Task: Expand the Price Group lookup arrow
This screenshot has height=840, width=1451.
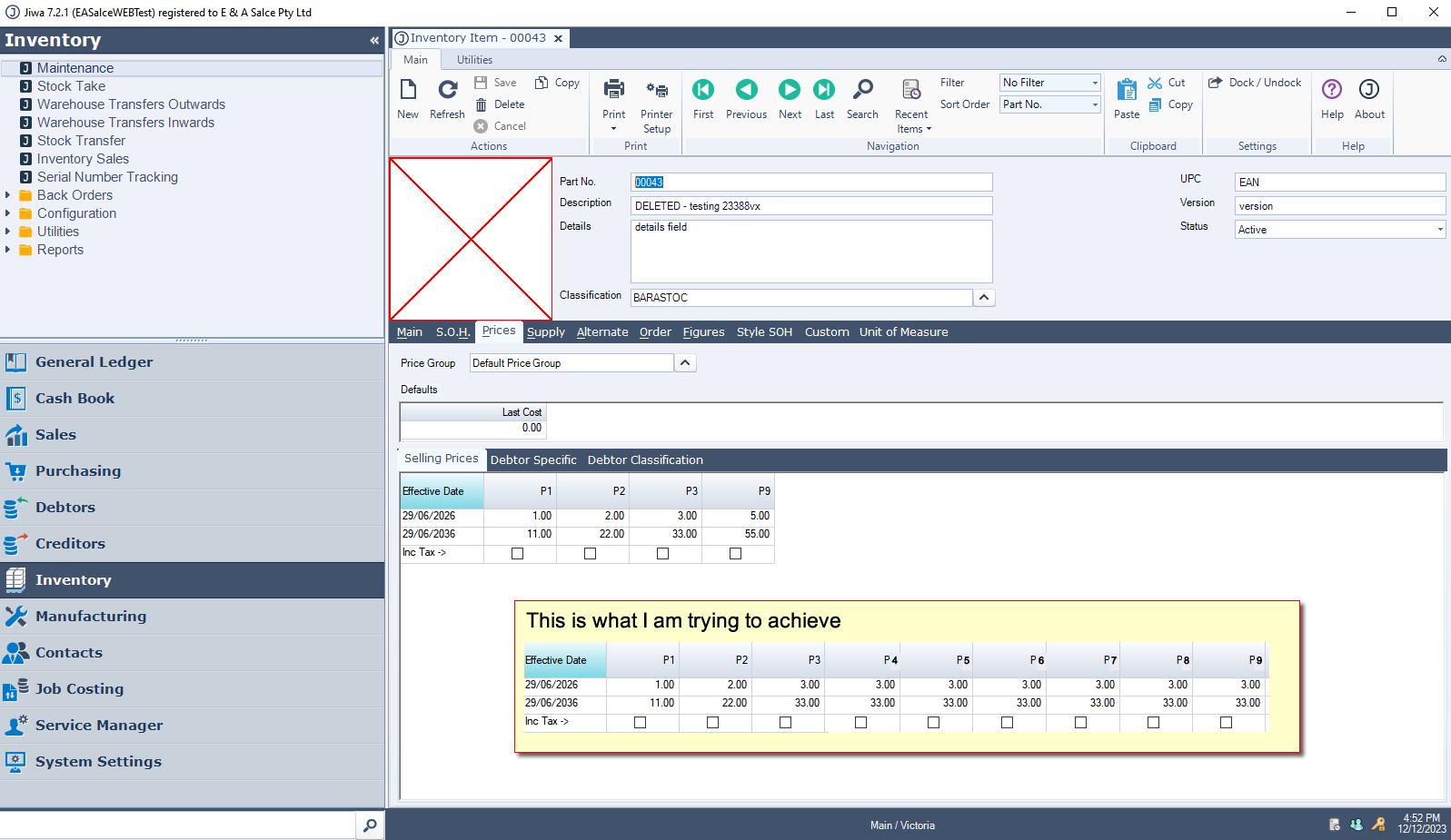Action: (x=685, y=363)
